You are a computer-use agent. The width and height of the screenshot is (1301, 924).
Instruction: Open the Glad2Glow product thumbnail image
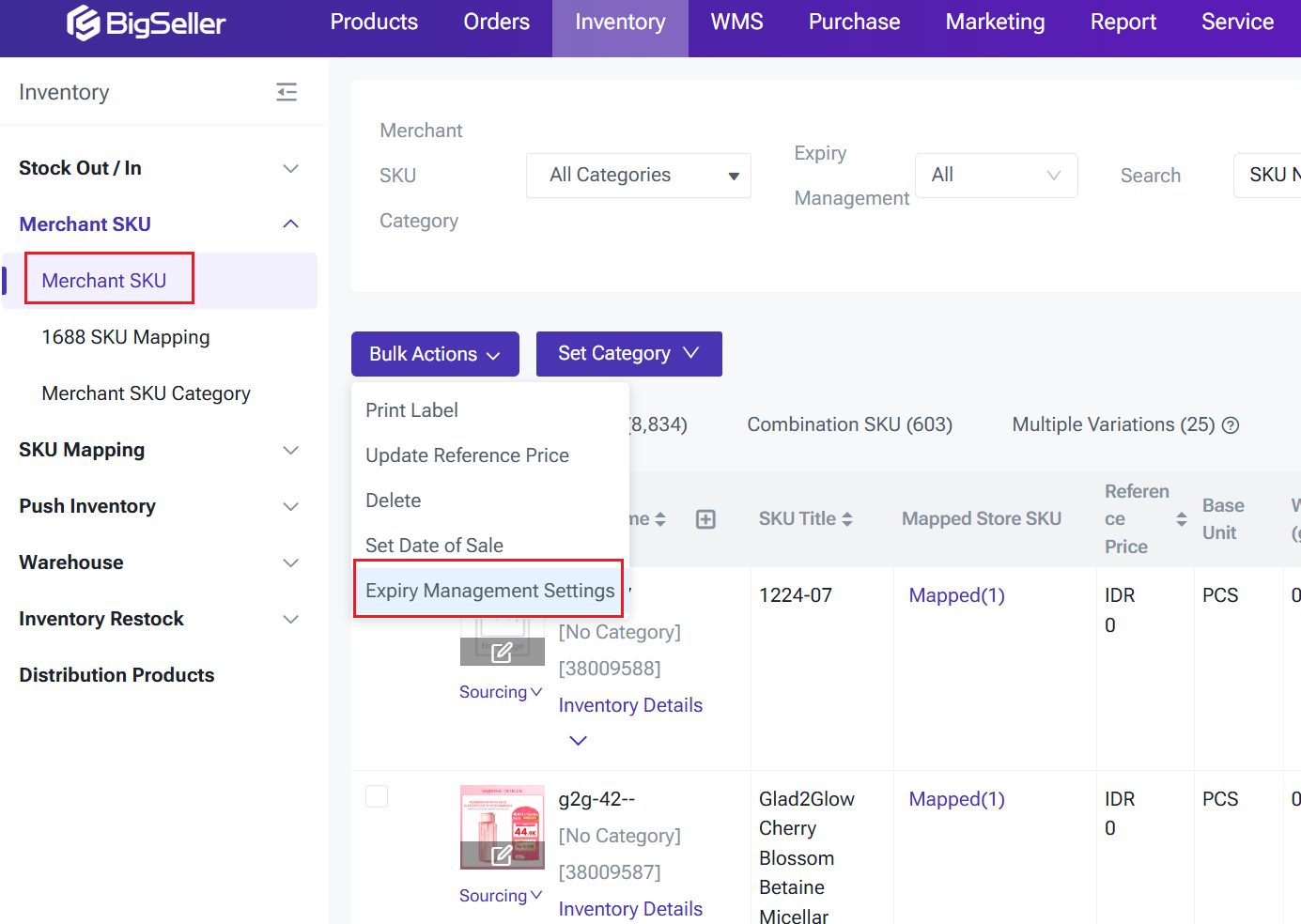[502, 817]
